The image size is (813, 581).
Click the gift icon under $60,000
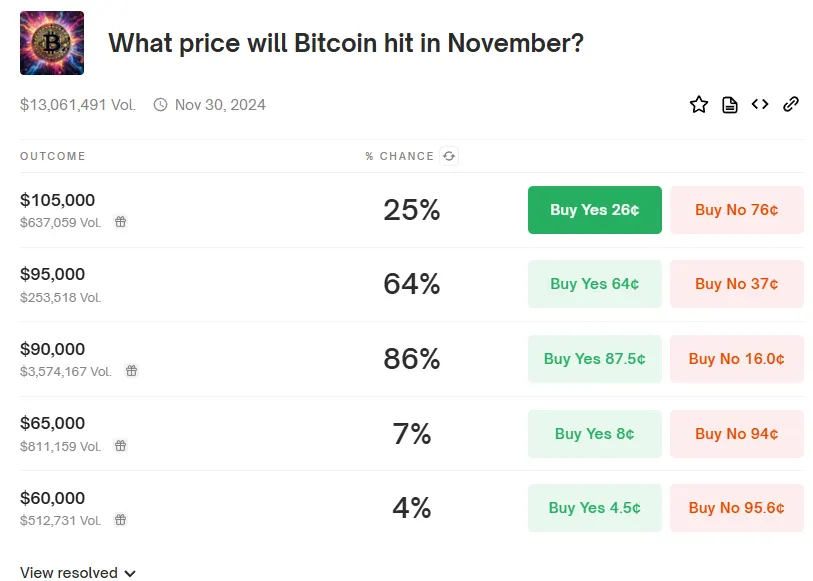[120, 520]
